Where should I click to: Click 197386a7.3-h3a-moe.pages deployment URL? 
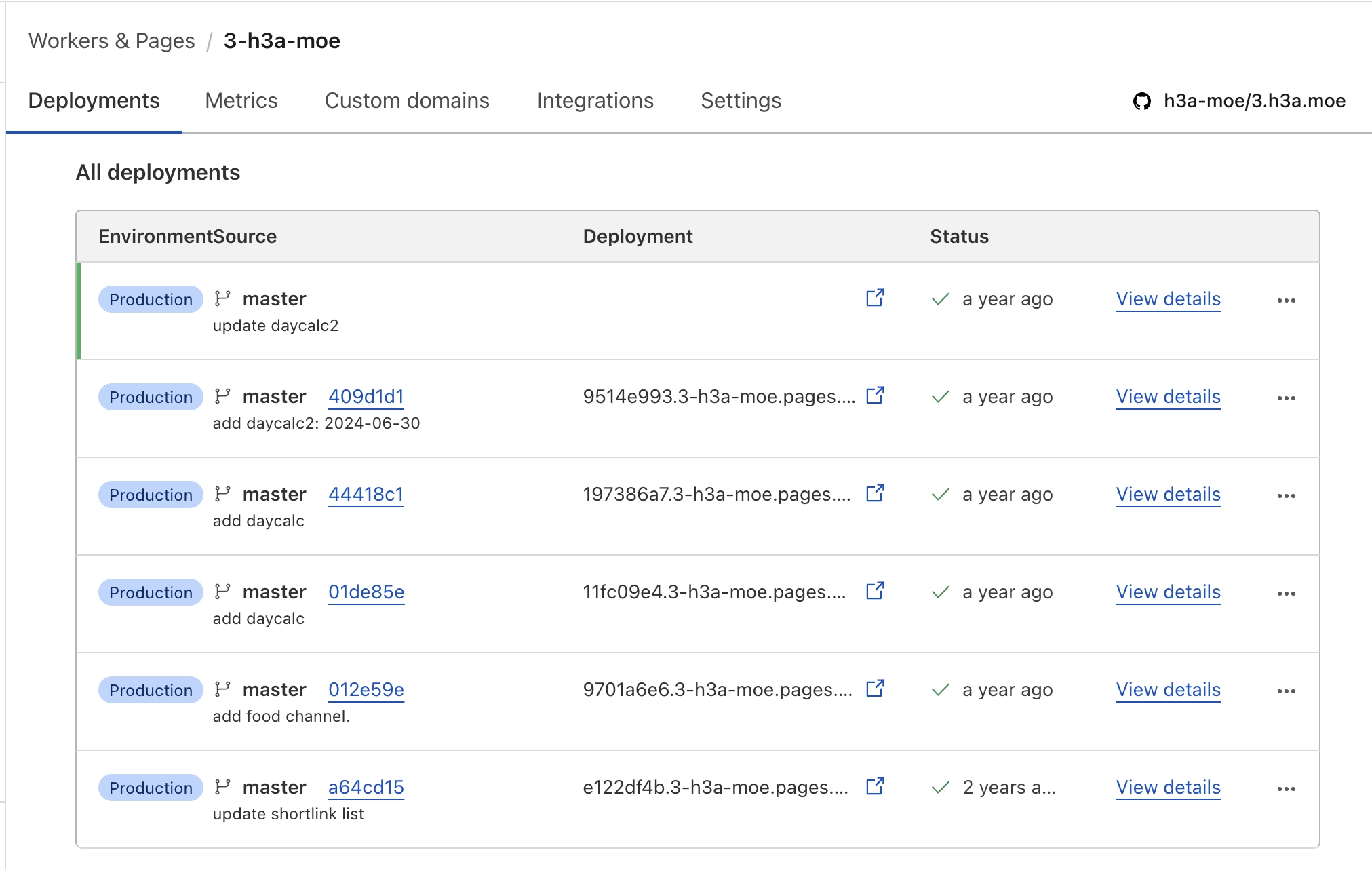(x=717, y=495)
